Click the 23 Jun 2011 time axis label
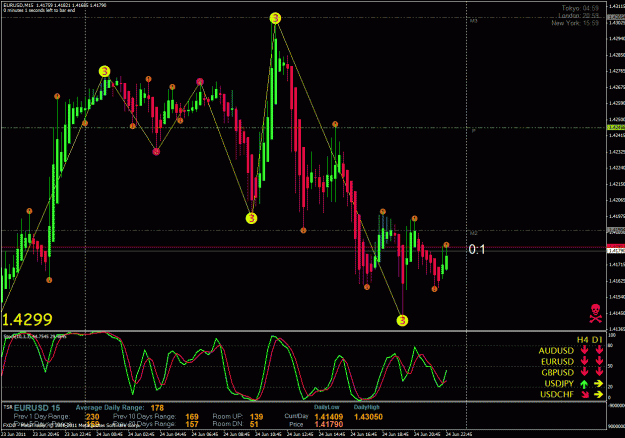 click(x=14, y=434)
